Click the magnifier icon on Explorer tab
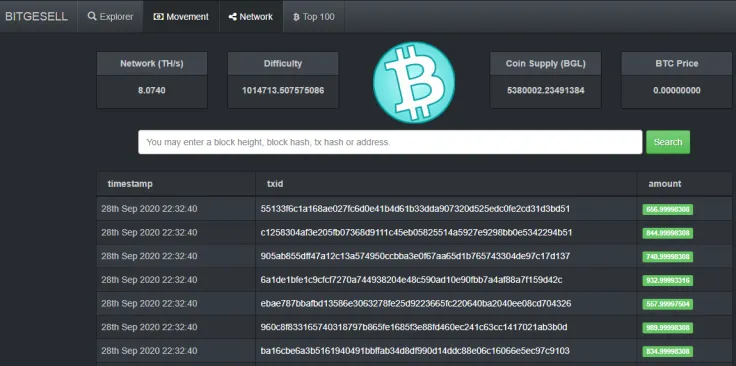 click(92, 16)
